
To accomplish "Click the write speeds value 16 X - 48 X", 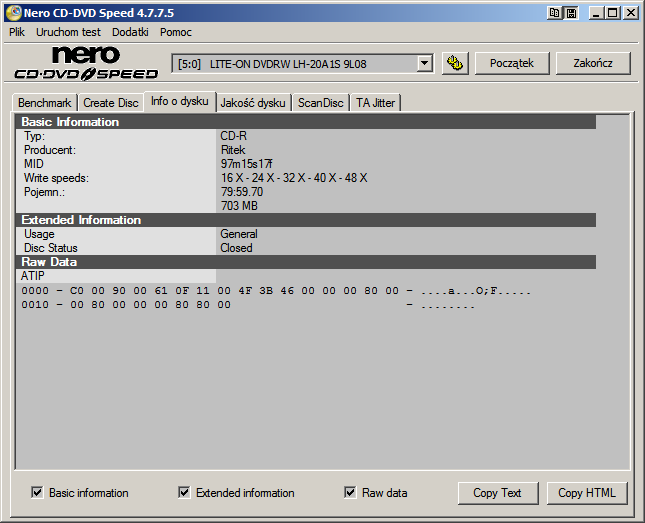I will click(x=294, y=178).
